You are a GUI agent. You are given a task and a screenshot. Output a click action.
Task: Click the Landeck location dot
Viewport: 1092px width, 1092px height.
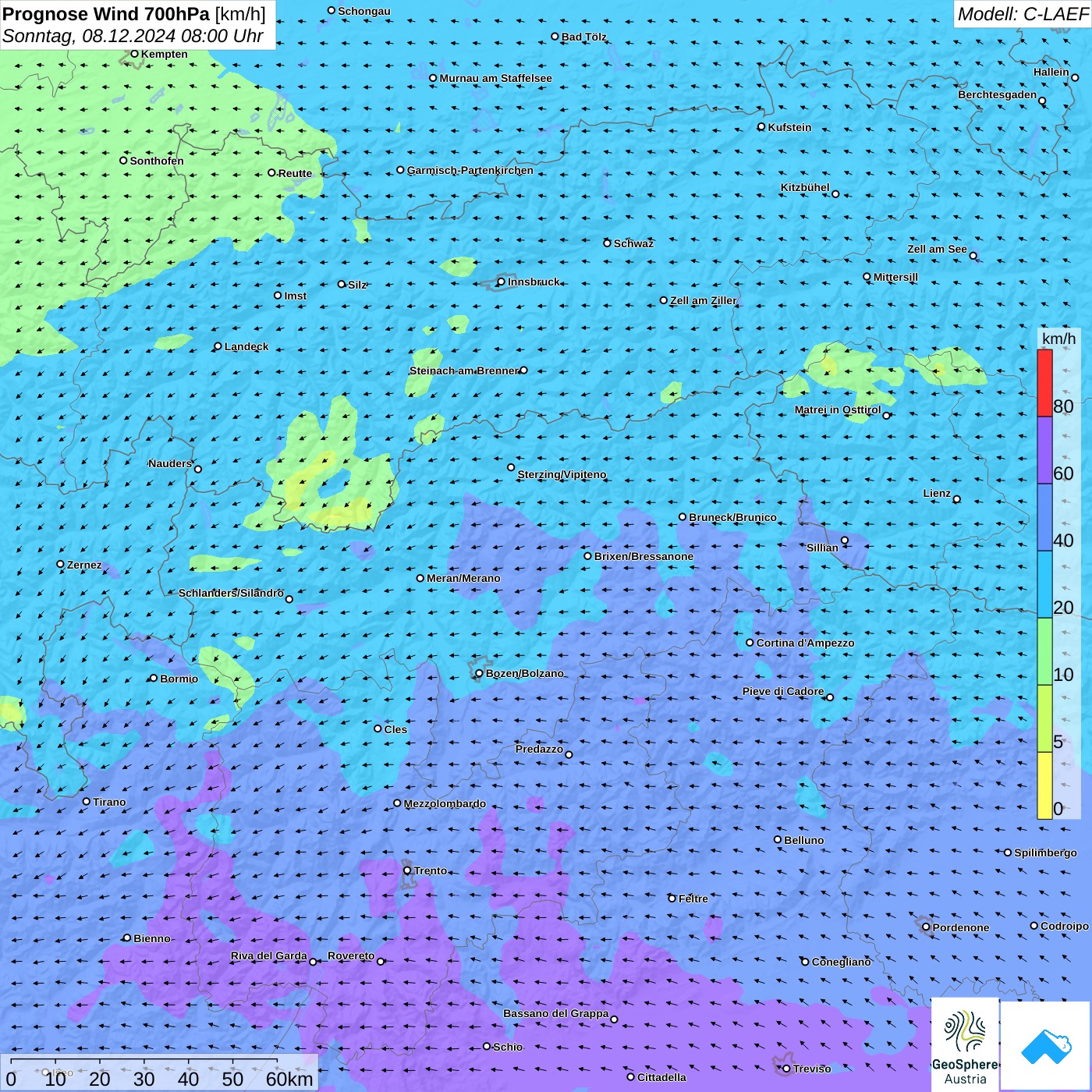tap(218, 346)
